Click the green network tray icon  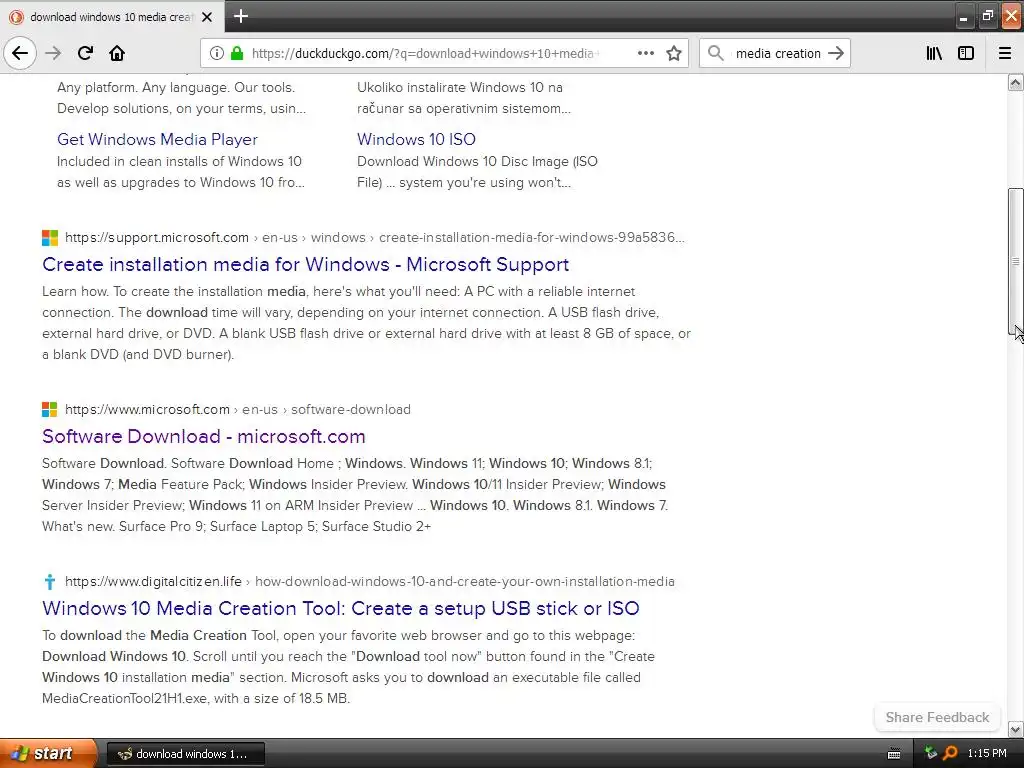click(931, 754)
